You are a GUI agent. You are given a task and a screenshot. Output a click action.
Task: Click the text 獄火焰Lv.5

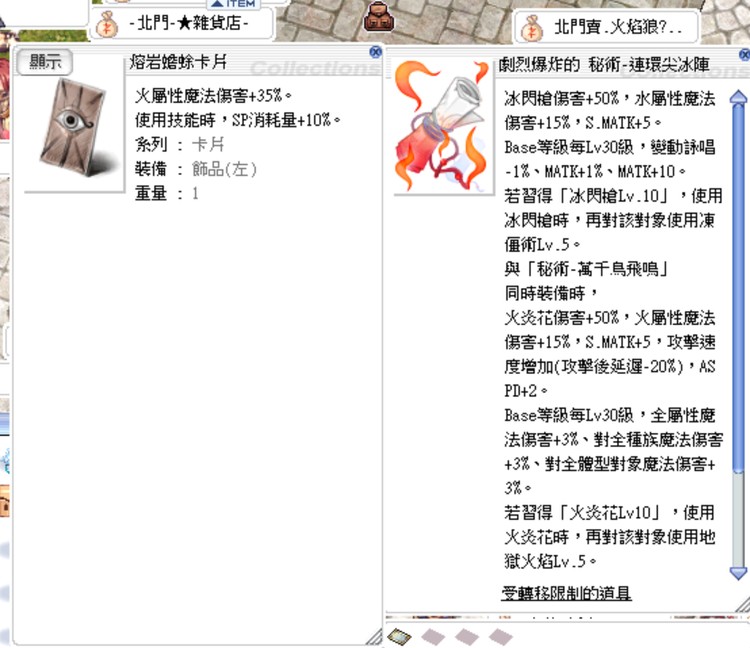(550, 561)
